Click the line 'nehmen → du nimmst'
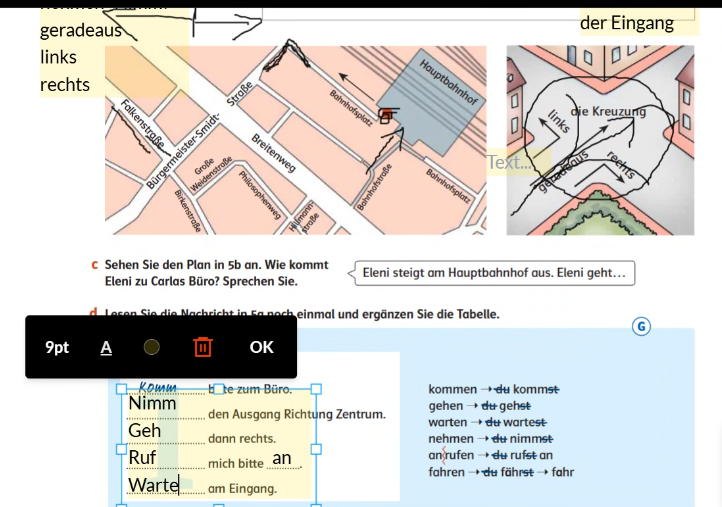This screenshot has width=722, height=507. point(490,438)
